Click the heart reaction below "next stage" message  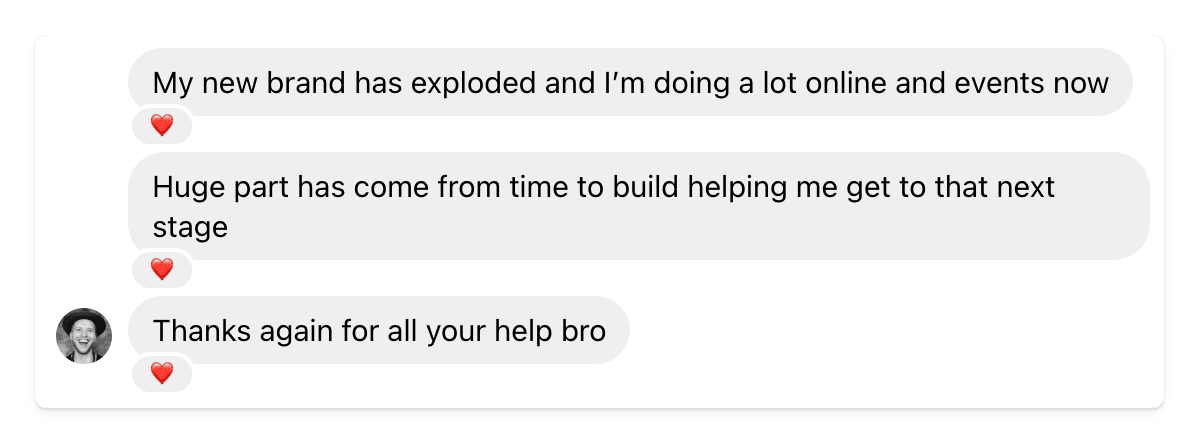click(162, 269)
